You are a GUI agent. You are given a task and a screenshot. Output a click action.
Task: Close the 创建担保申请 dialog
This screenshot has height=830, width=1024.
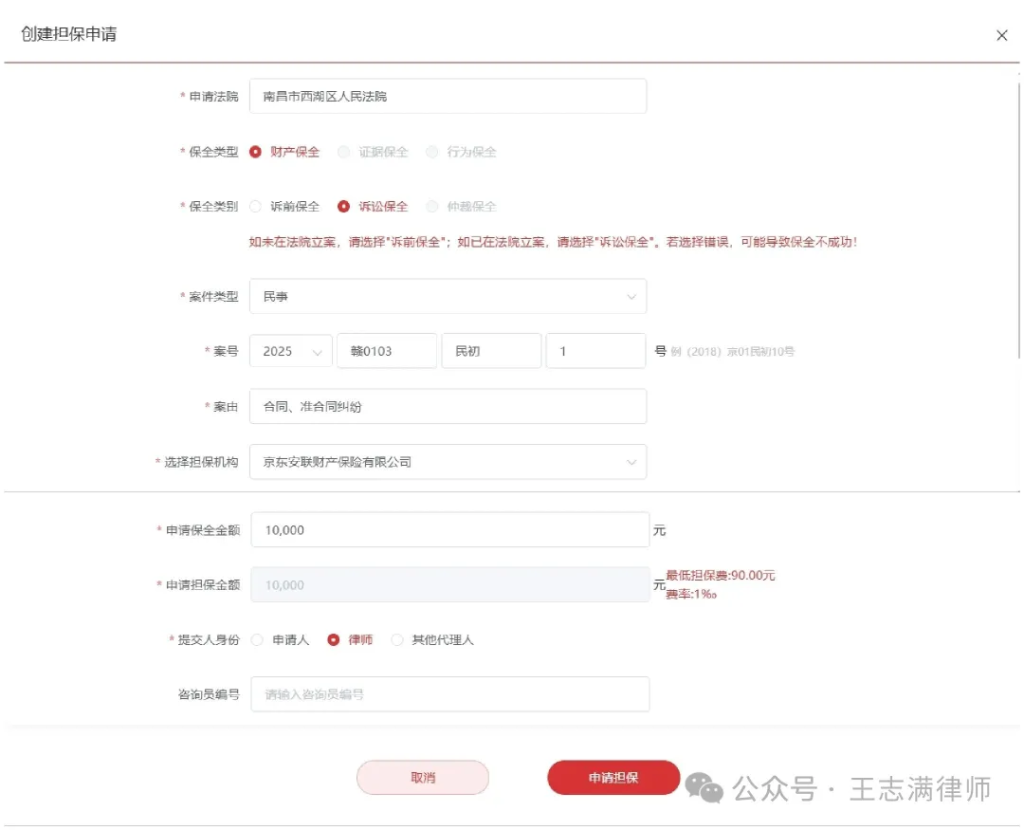[x=1001, y=35]
